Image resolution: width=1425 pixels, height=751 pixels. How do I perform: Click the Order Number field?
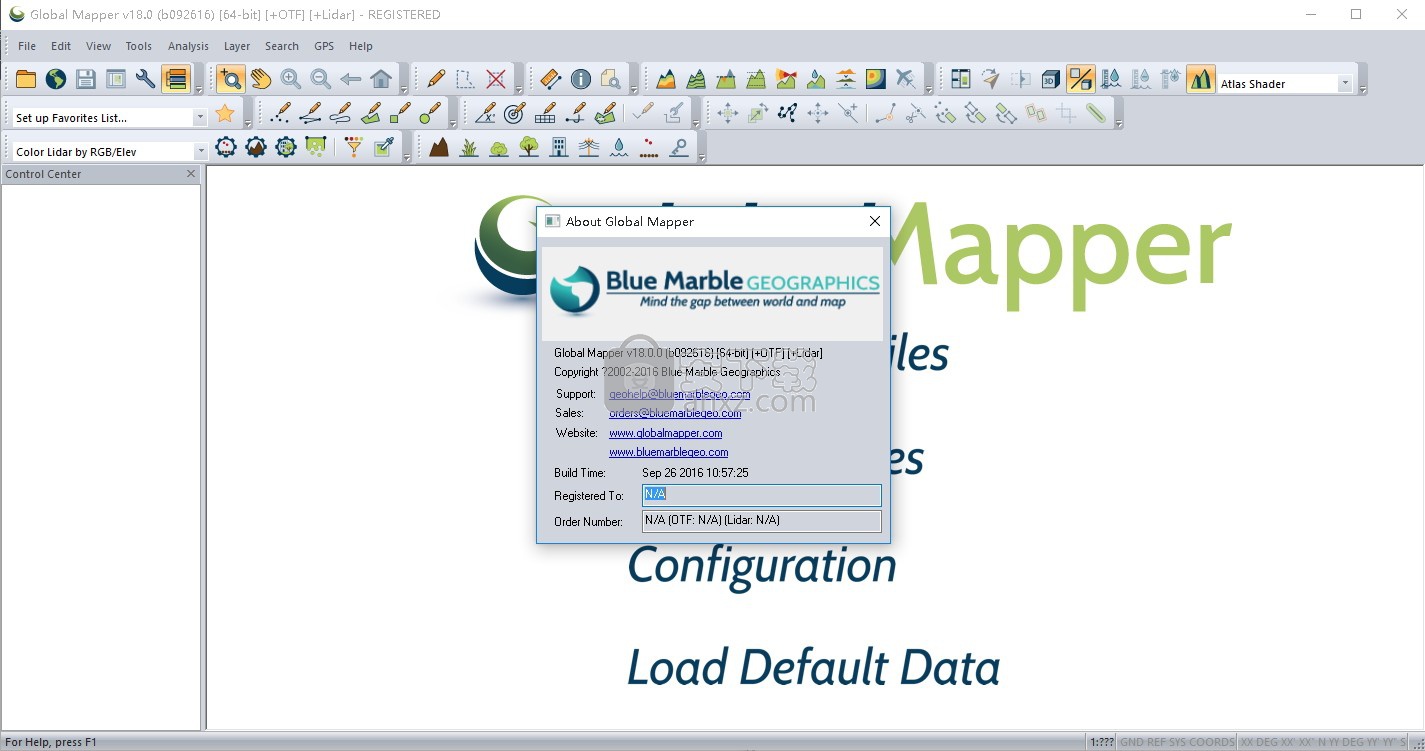761,521
